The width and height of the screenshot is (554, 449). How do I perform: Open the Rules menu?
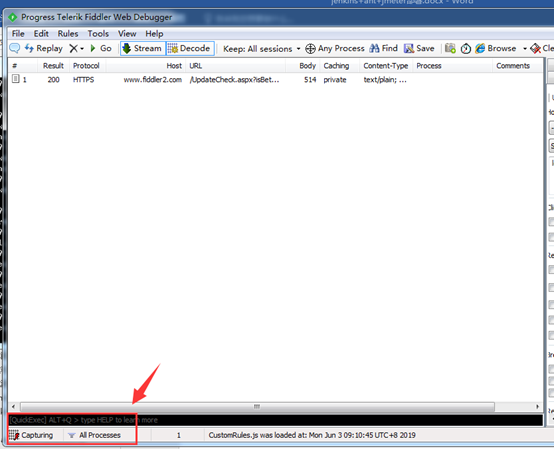tap(68, 34)
